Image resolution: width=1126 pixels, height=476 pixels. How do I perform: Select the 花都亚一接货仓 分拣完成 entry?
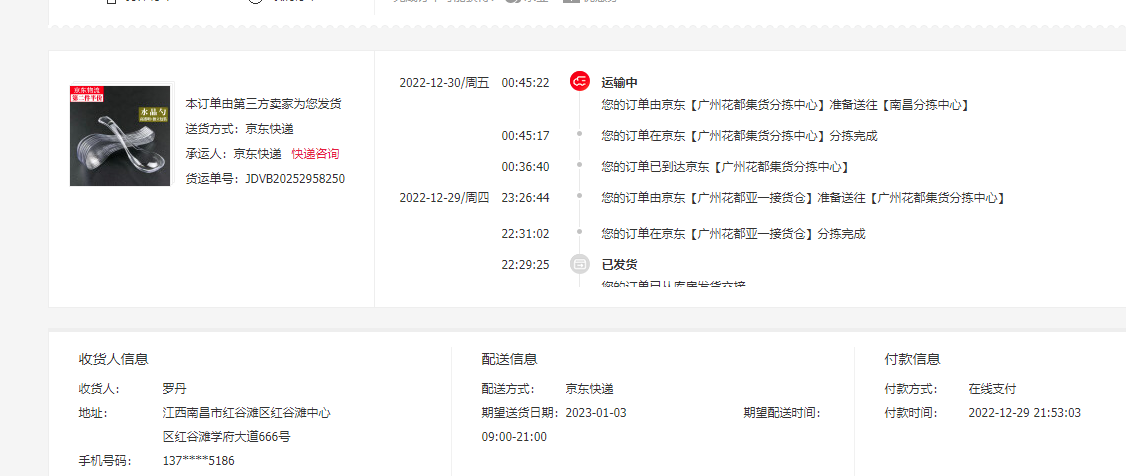tap(733, 233)
